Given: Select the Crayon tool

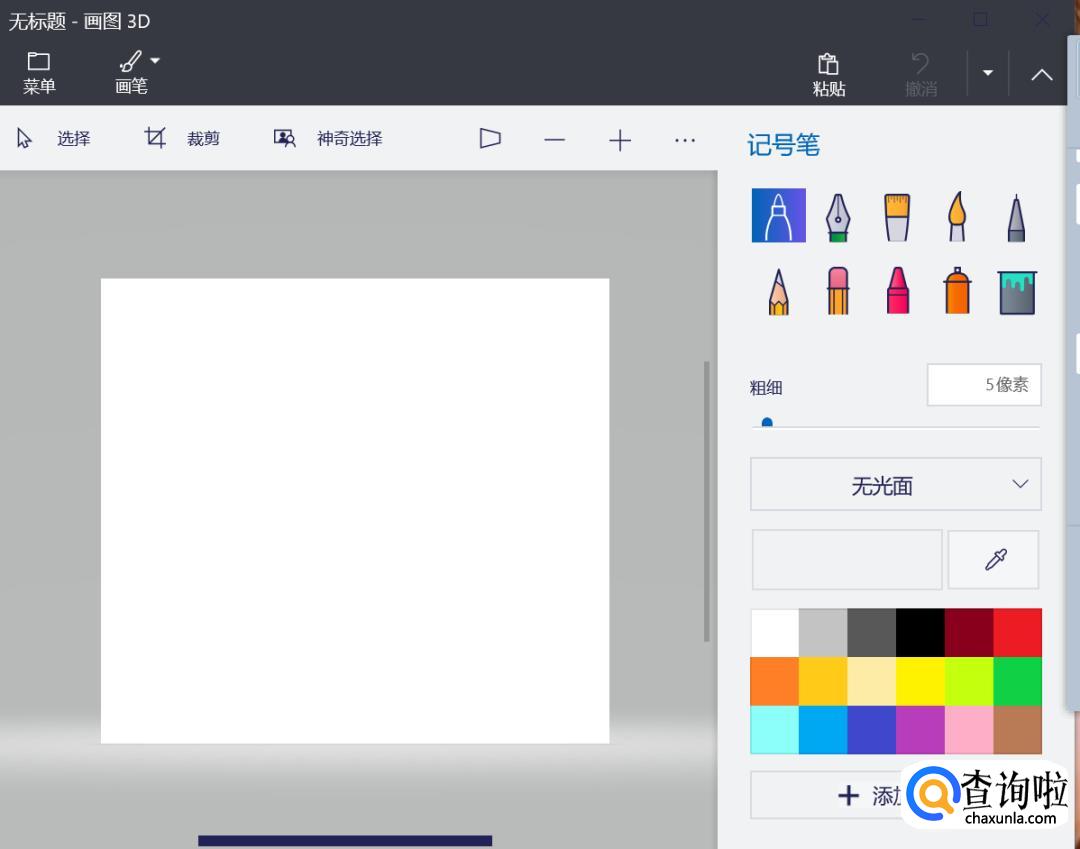Looking at the screenshot, I should point(897,291).
